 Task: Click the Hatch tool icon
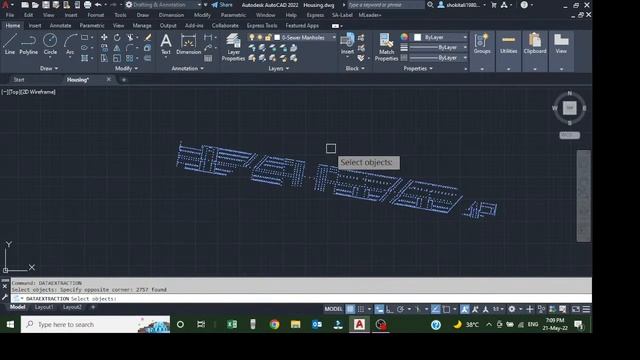coord(84,58)
